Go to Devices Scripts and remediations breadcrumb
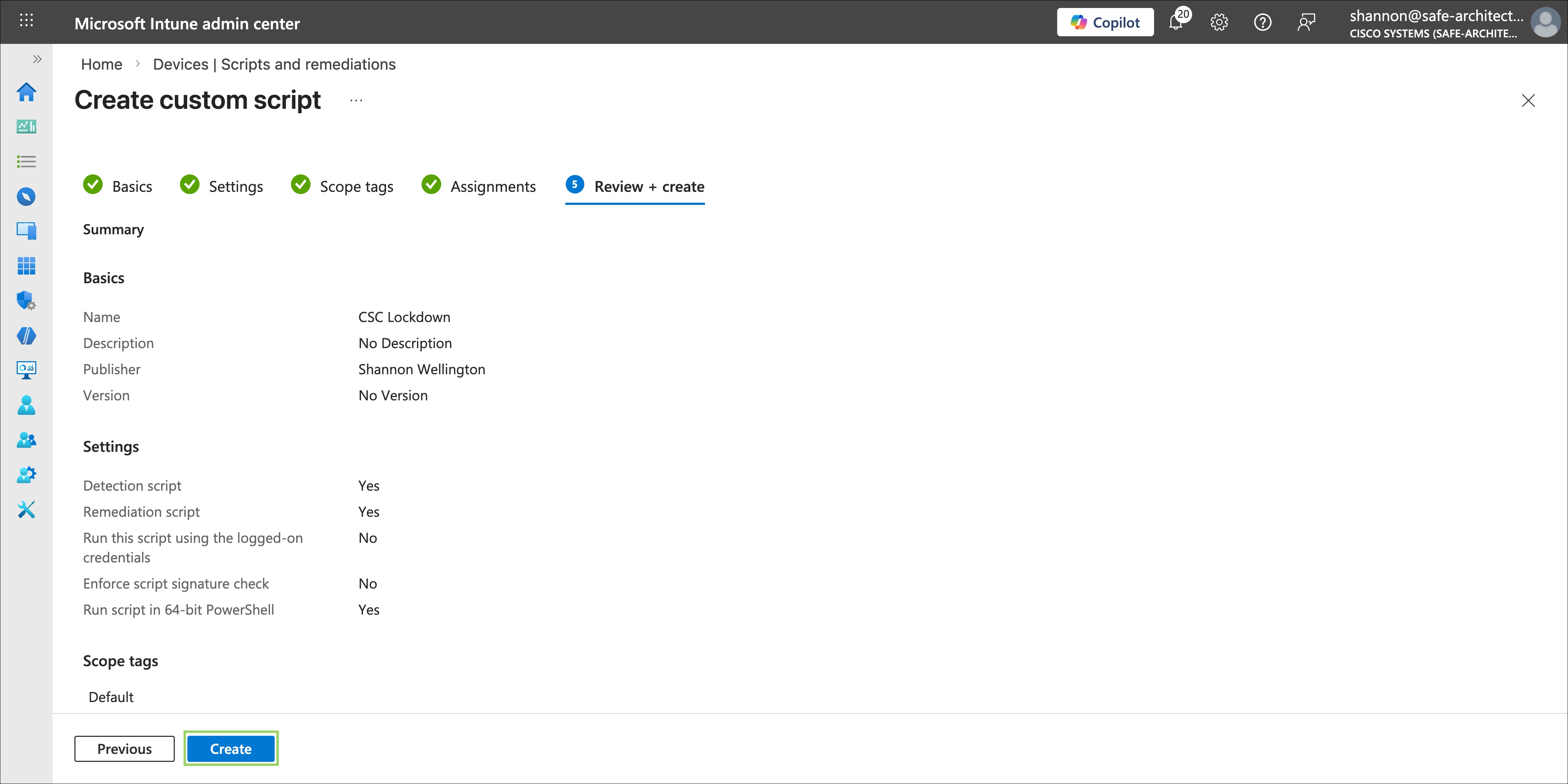This screenshot has height=784, width=1568. pos(274,64)
